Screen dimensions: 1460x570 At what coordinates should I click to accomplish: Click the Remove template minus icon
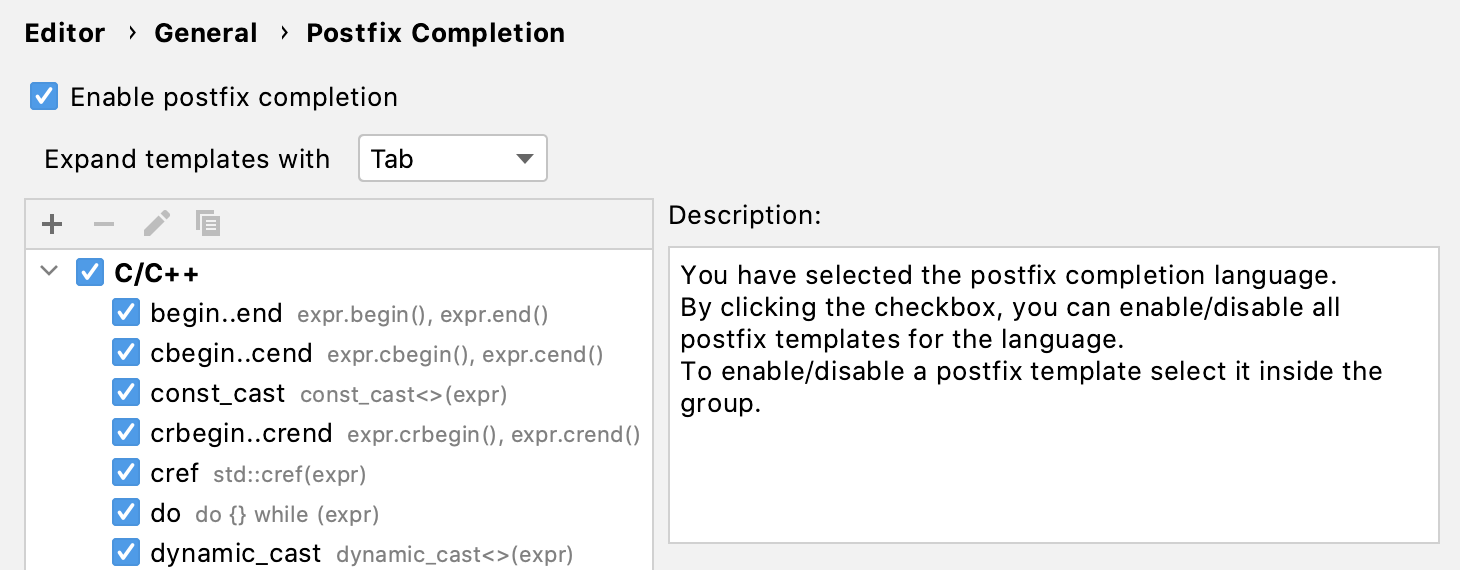pyautogui.click(x=104, y=224)
